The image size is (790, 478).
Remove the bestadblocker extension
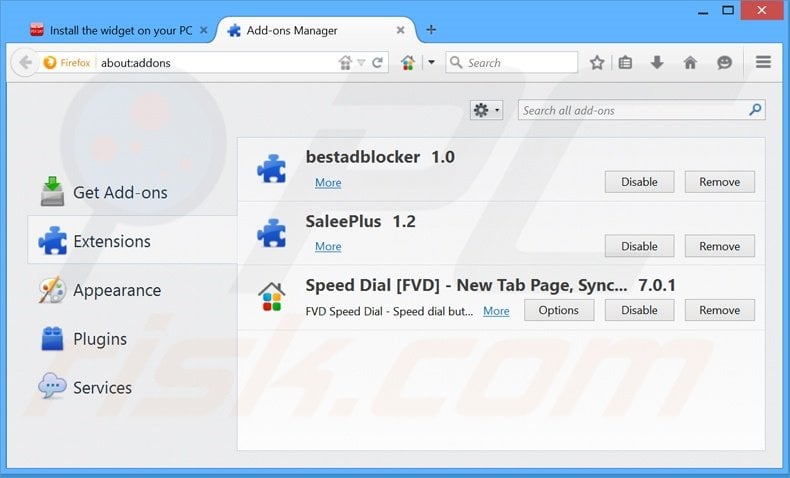pos(719,182)
